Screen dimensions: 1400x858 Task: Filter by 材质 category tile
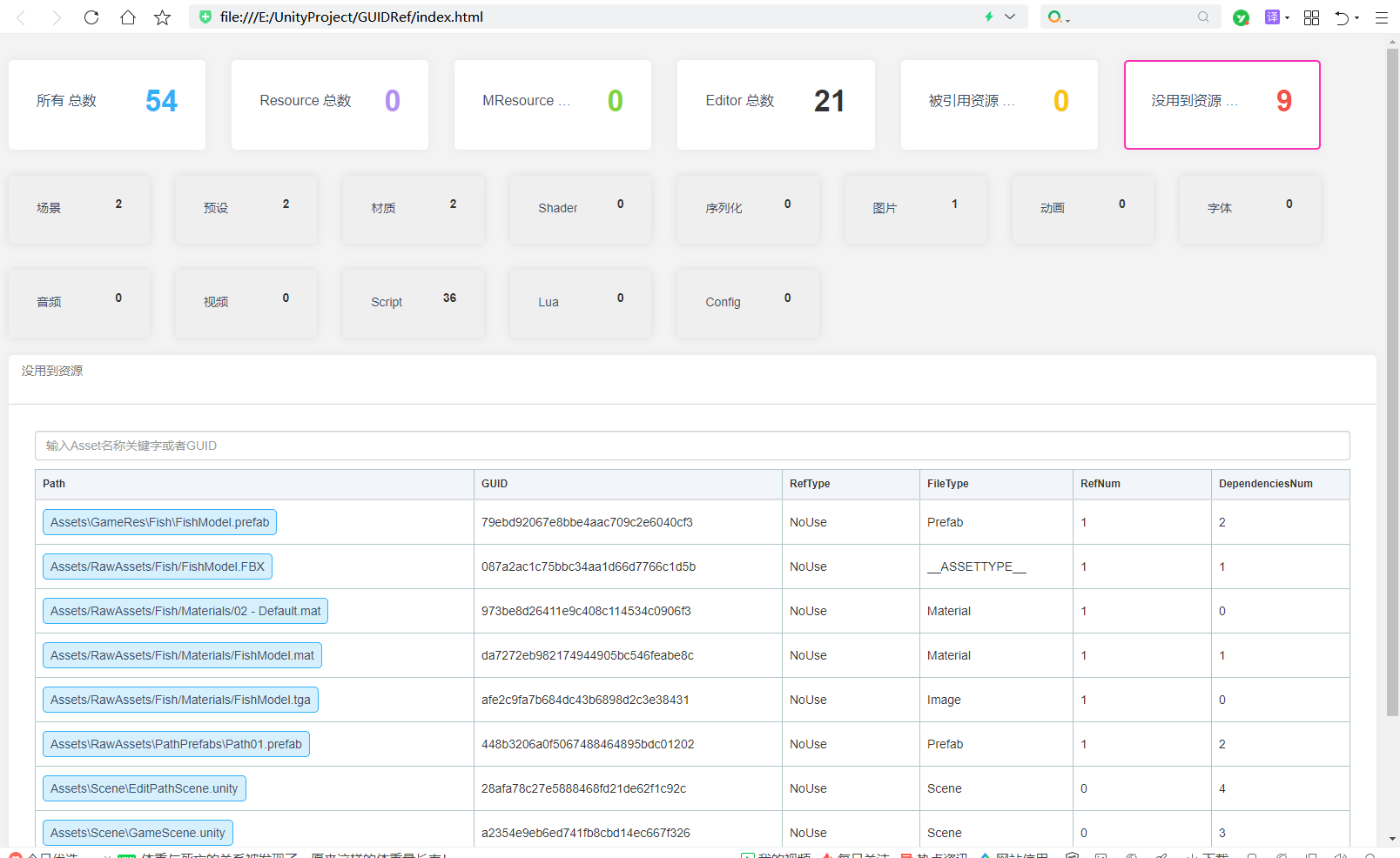click(414, 209)
